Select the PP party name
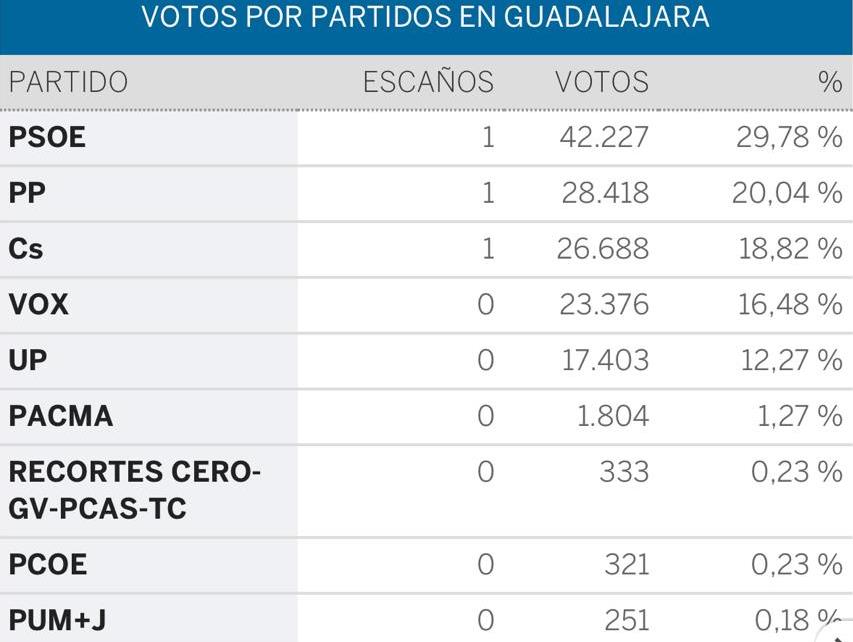 (28, 193)
